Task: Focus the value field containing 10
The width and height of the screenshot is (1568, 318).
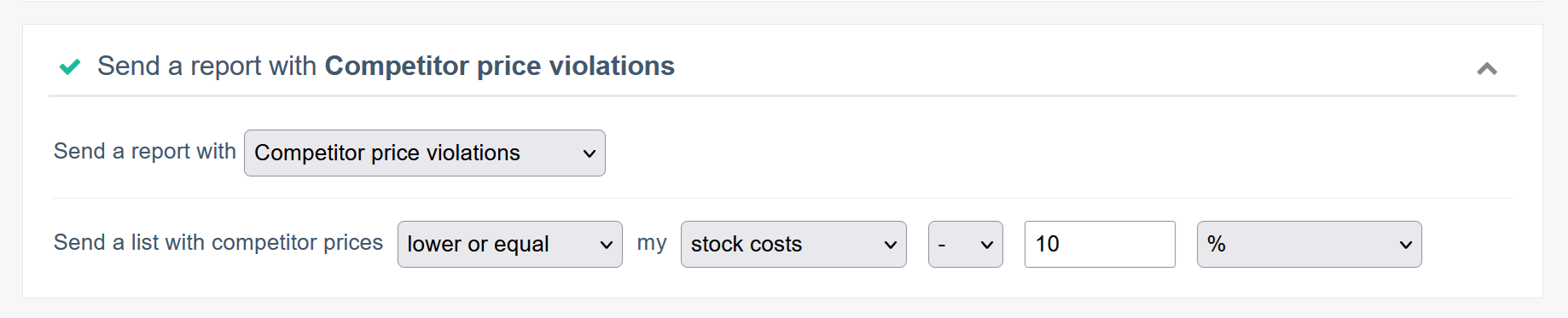Action: point(1100,244)
